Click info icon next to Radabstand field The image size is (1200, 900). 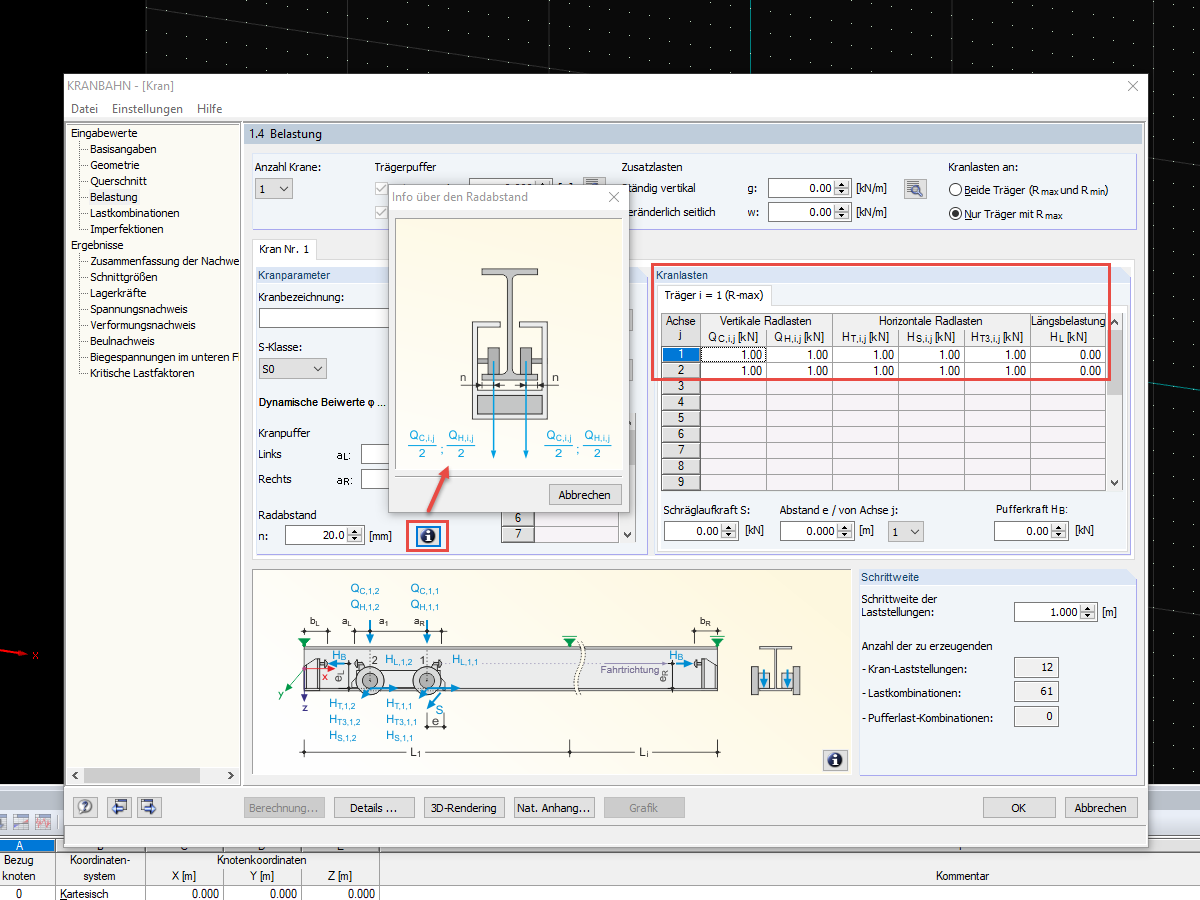pos(428,536)
